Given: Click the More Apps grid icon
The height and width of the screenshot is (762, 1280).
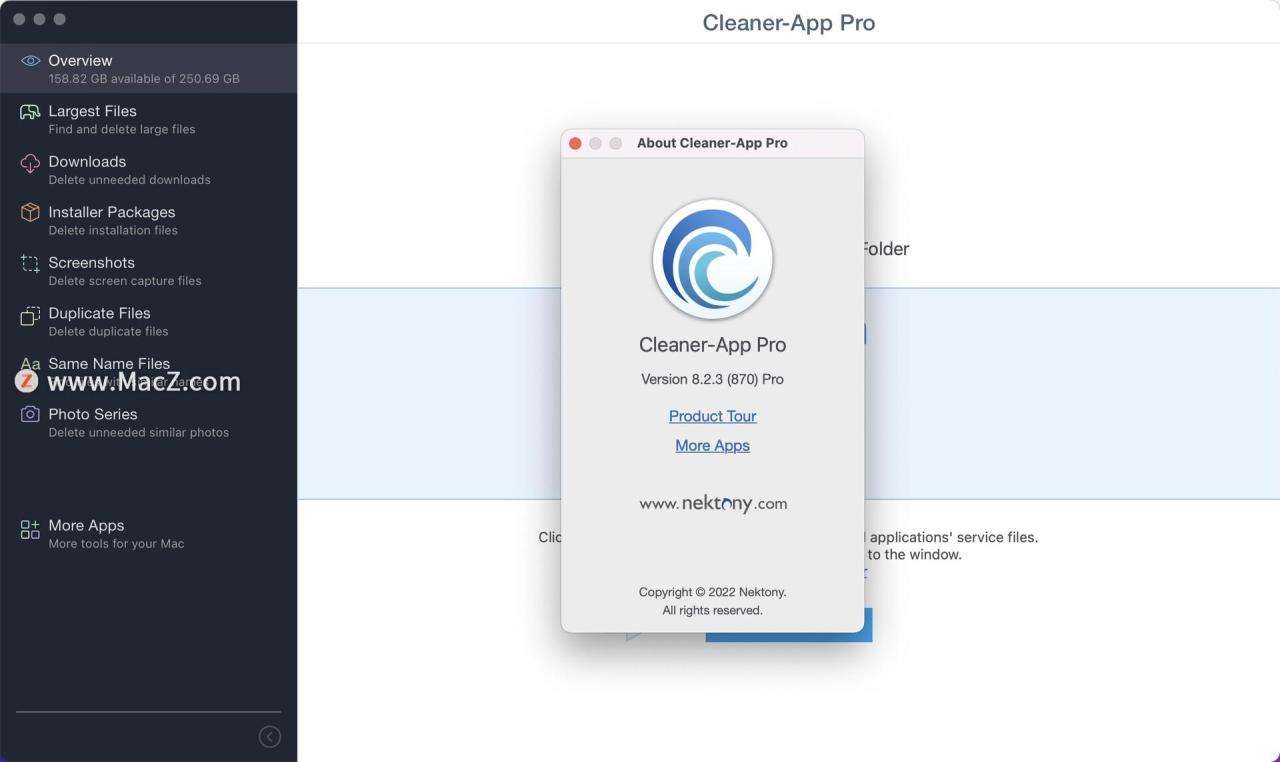Looking at the screenshot, I should 30,530.
